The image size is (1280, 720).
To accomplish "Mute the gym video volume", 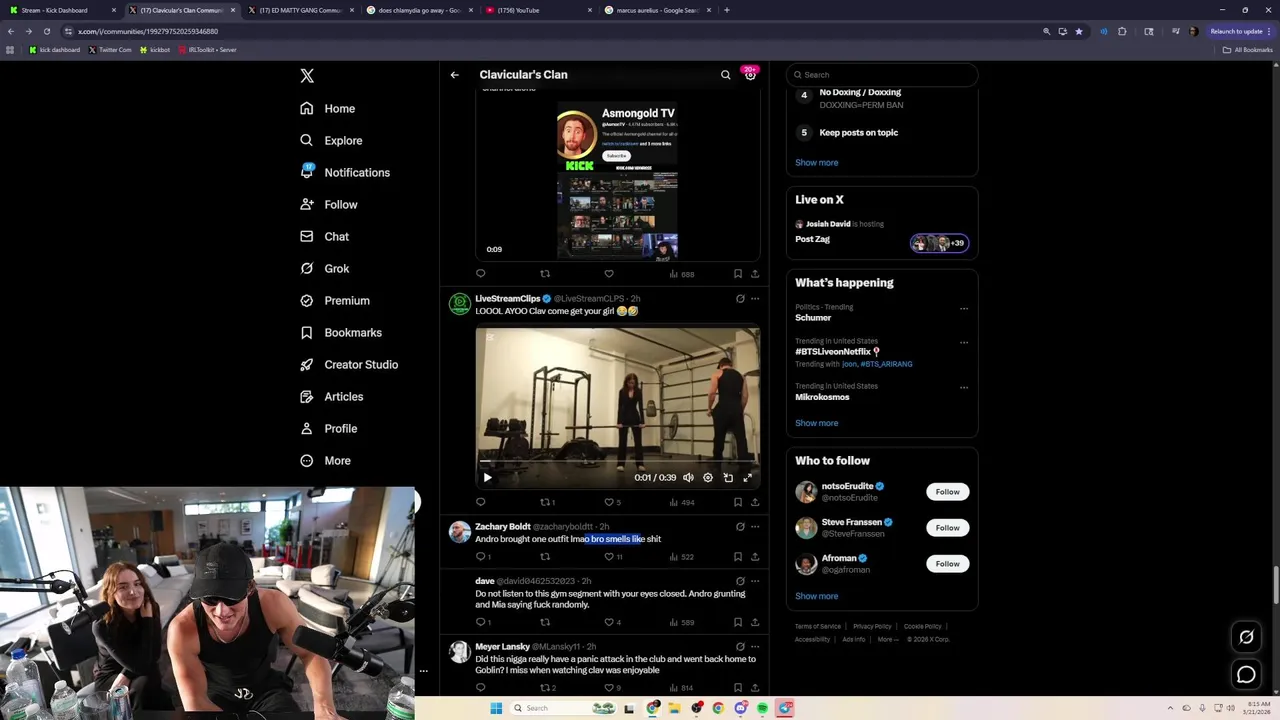I will (x=688, y=478).
